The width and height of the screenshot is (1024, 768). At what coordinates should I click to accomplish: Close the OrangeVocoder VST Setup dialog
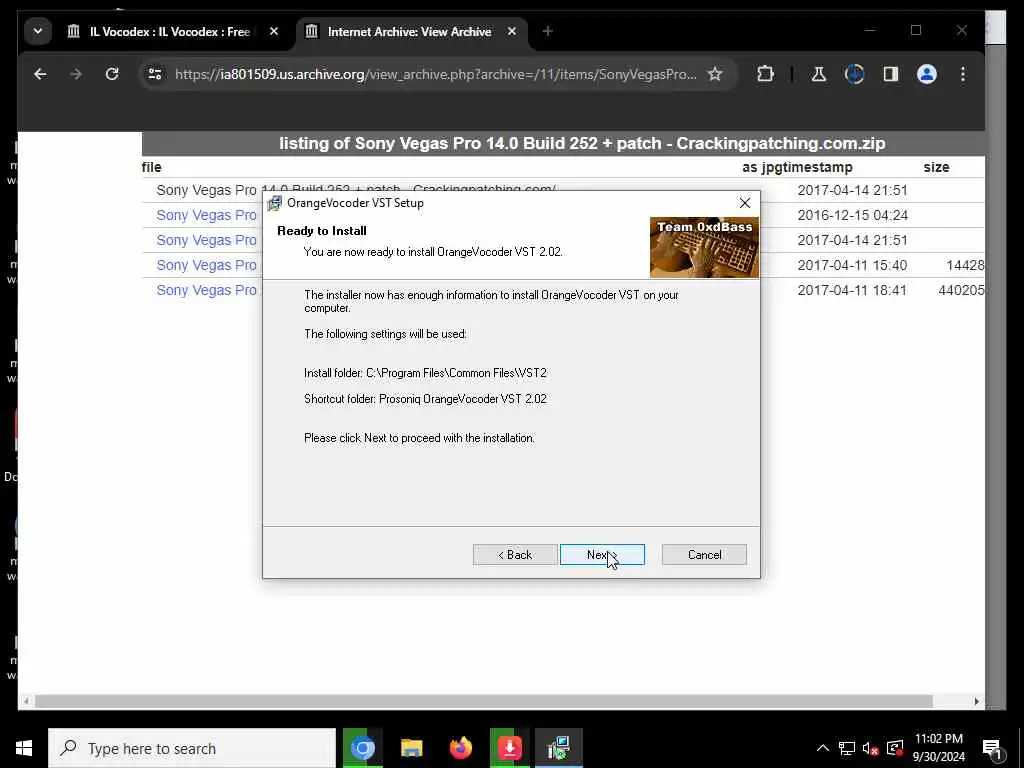point(744,203)
